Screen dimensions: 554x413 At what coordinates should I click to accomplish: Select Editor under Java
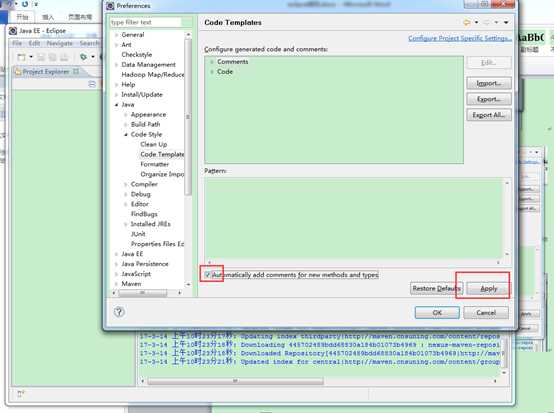coord(140,204)
